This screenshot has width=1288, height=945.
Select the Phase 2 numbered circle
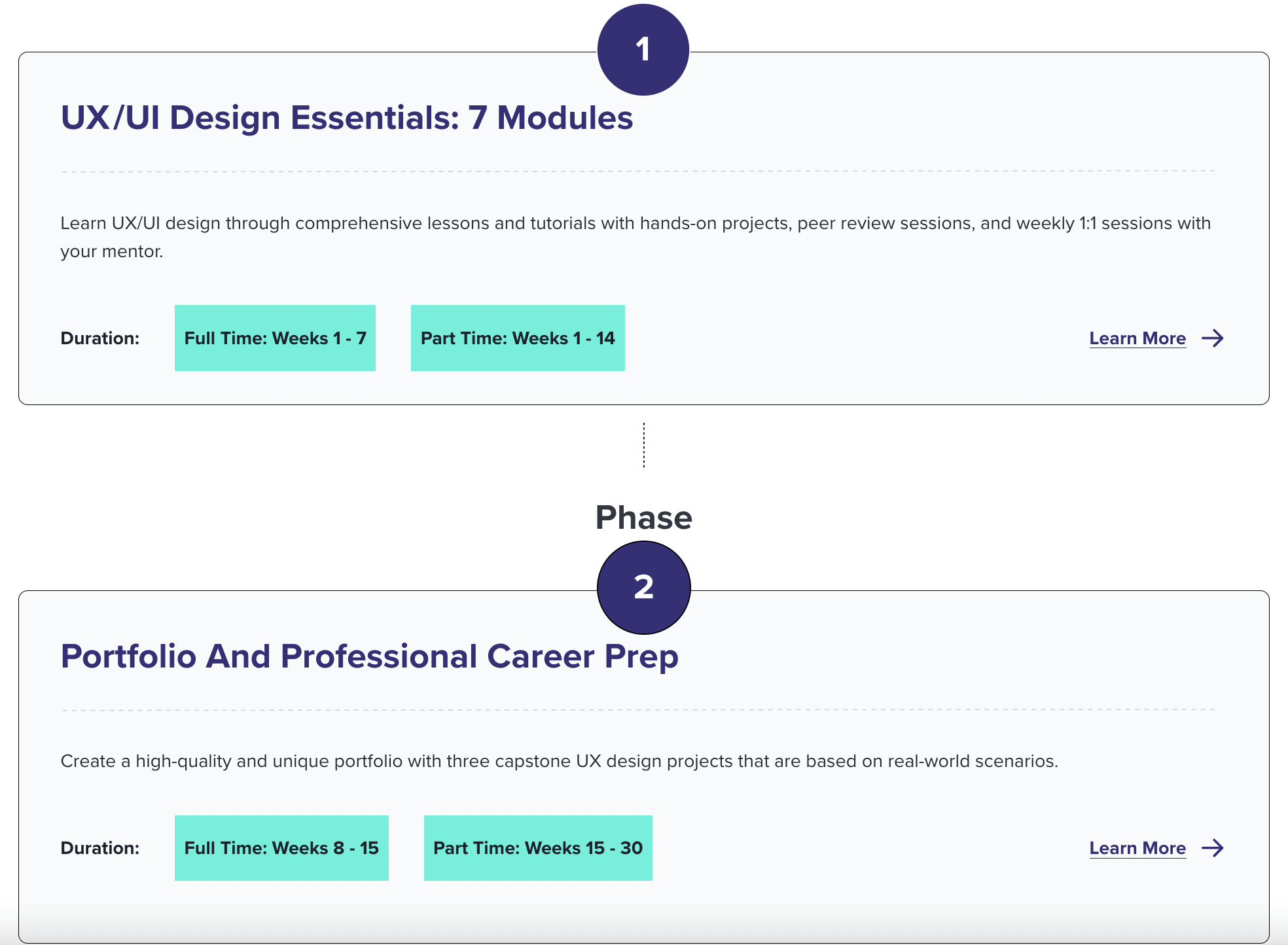tap(643, 588)
